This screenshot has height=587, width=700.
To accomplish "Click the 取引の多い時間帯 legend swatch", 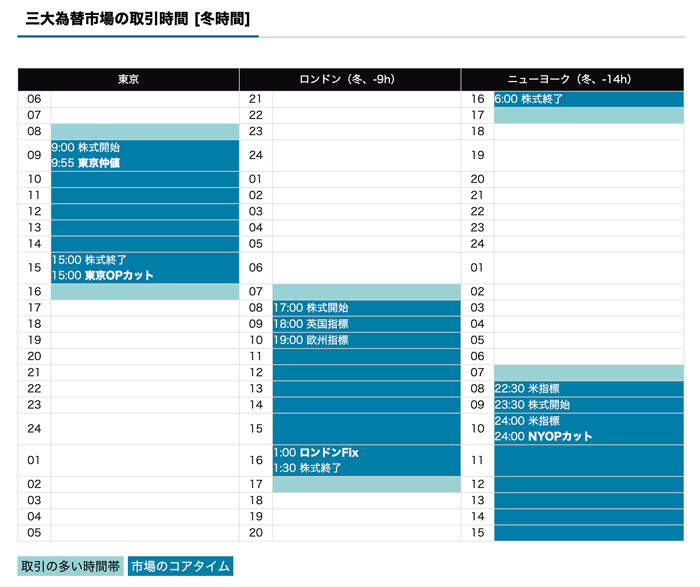I will coord(70,566).
